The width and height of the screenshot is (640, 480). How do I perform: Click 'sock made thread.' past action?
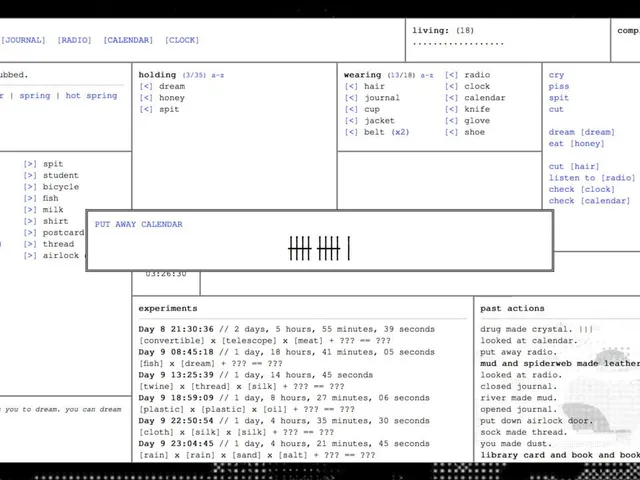click(524, 432)
